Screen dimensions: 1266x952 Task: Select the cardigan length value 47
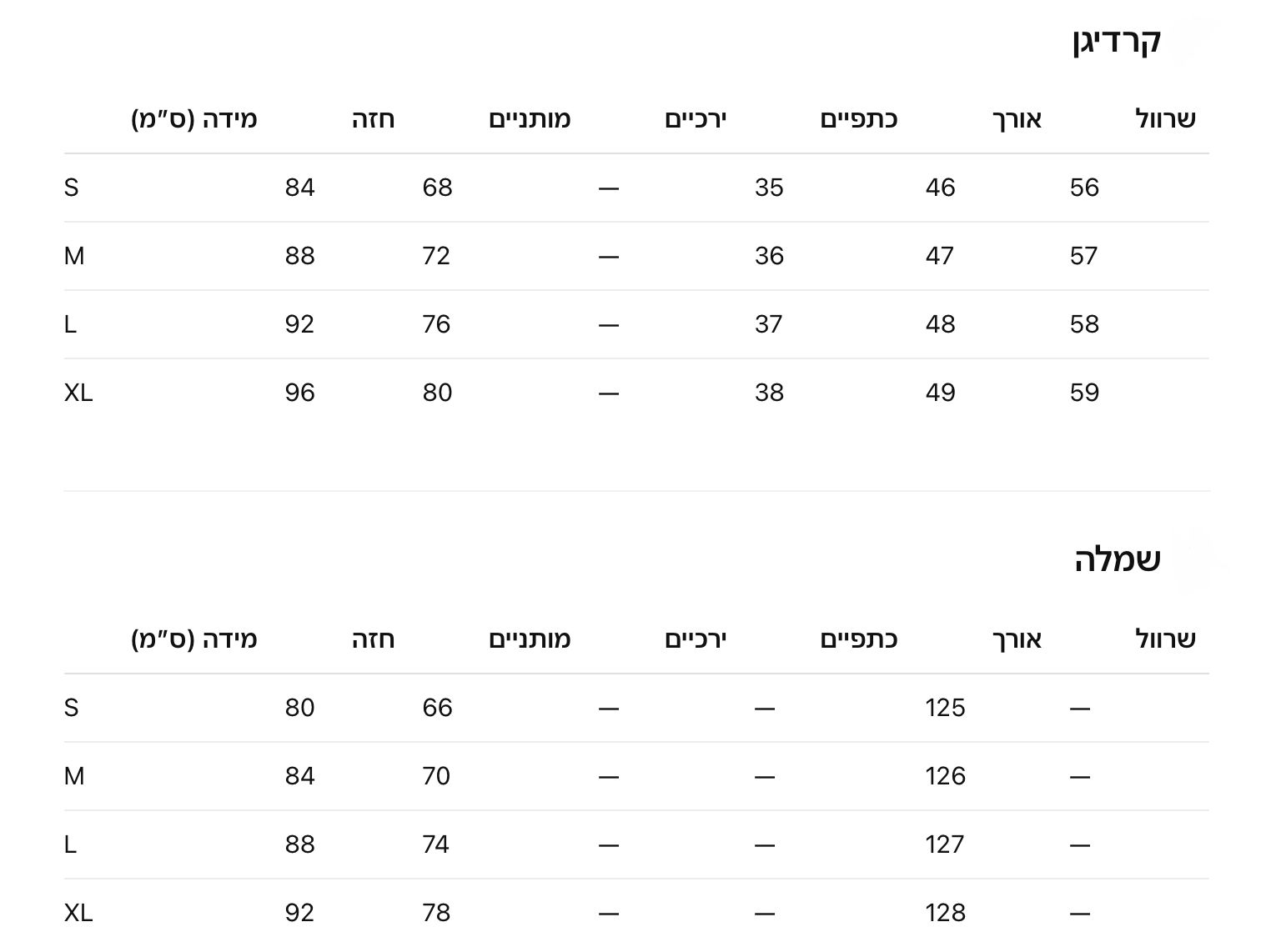click(x=939, y=256)
